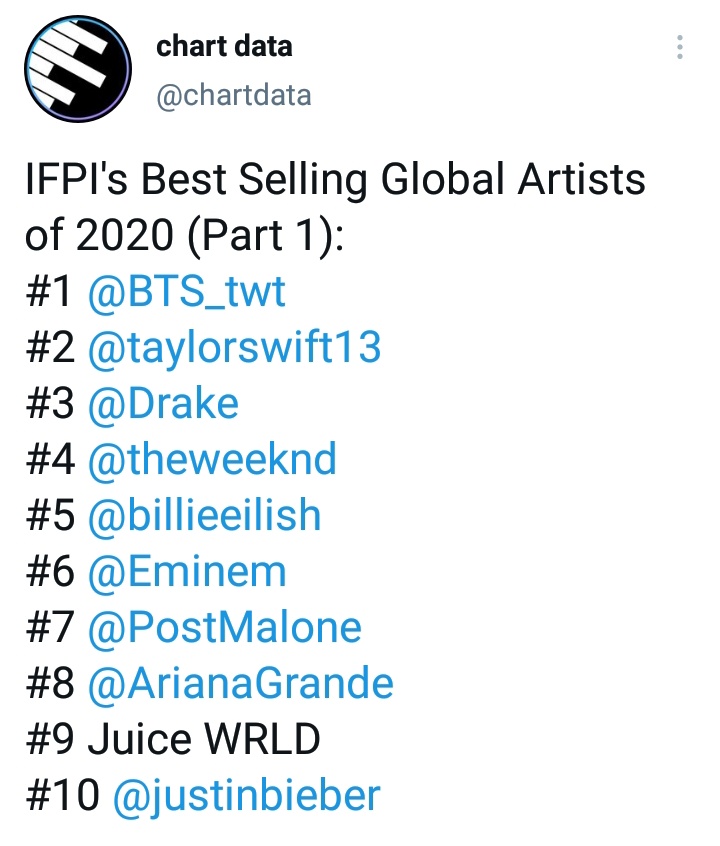This screenshot has width=720, height=846.
Task: Click the chart data display name
Action: click(224, 46)
